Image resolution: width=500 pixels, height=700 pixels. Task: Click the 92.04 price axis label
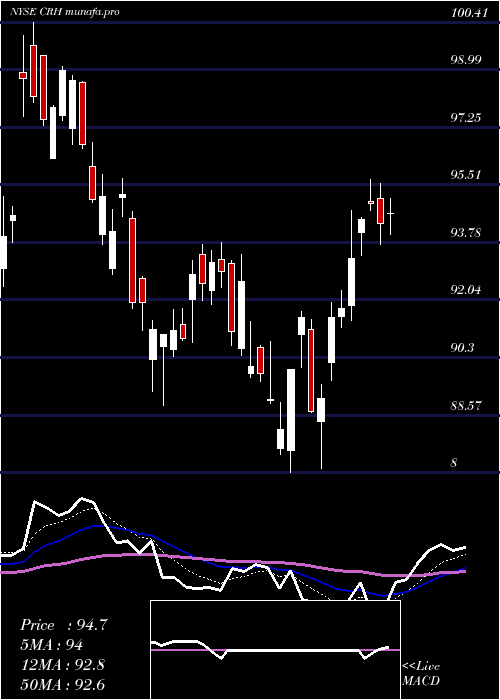point(466,290)
